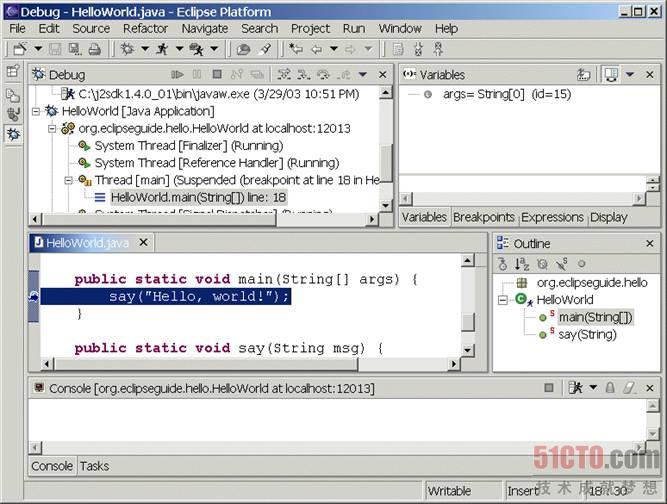Open the Back navigation history dropdown

pos(334,49)
